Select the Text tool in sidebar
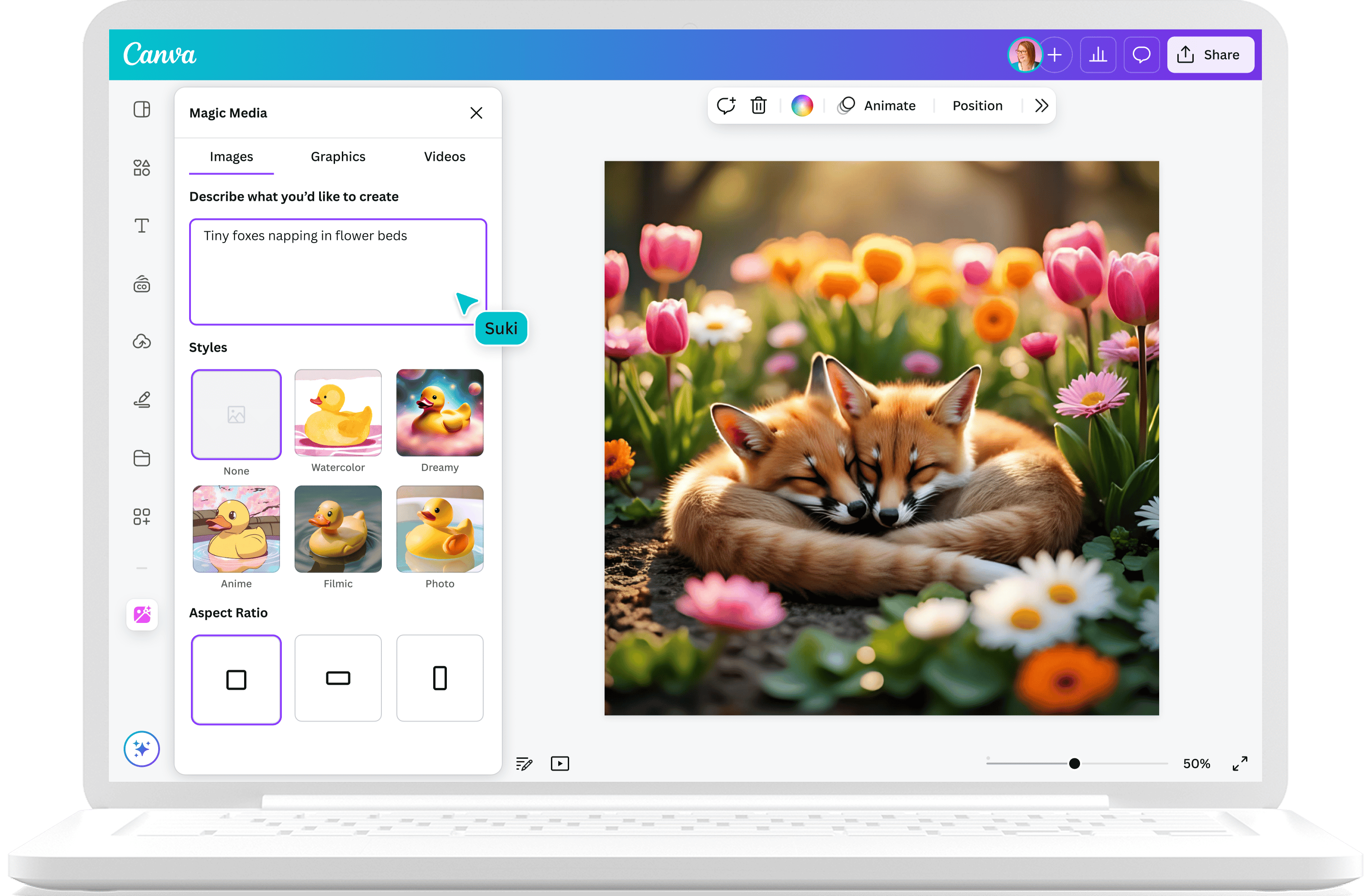The width and height of the screenshot is (1371, 896). point(142,226)
